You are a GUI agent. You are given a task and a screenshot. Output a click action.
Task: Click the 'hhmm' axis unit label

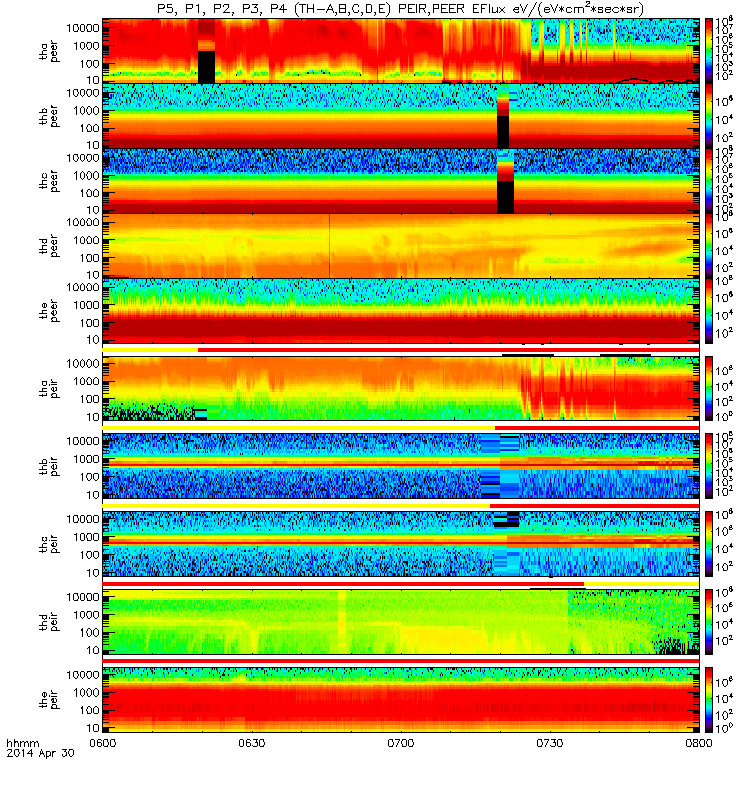pos(22,743)
